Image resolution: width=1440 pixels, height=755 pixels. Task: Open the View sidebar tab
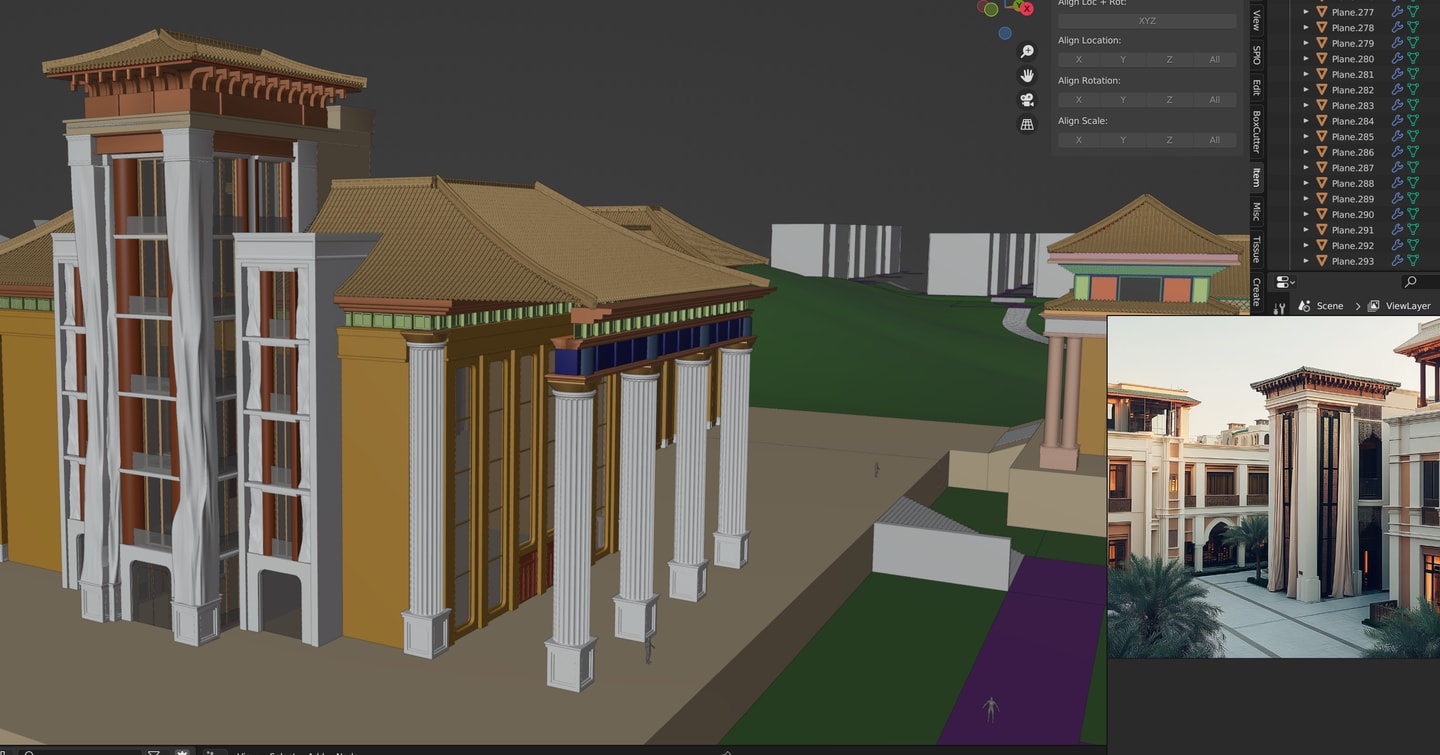pyautogui.click(x=1257, y=21)
